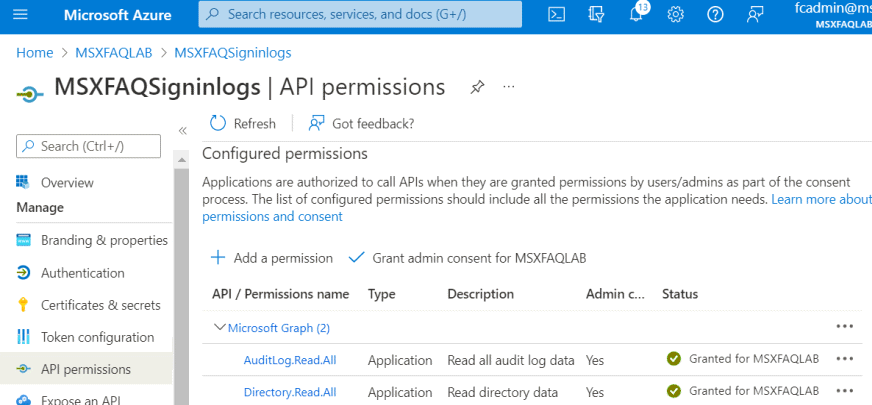Click Read all audit log data description
The width and height of the screenshot is (872, 405).
pyautogui.click(x=511, y=360)
